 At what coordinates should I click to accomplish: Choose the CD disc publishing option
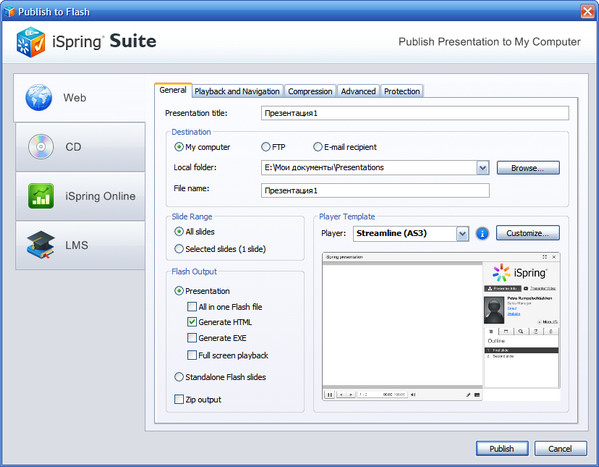[80, 147]
